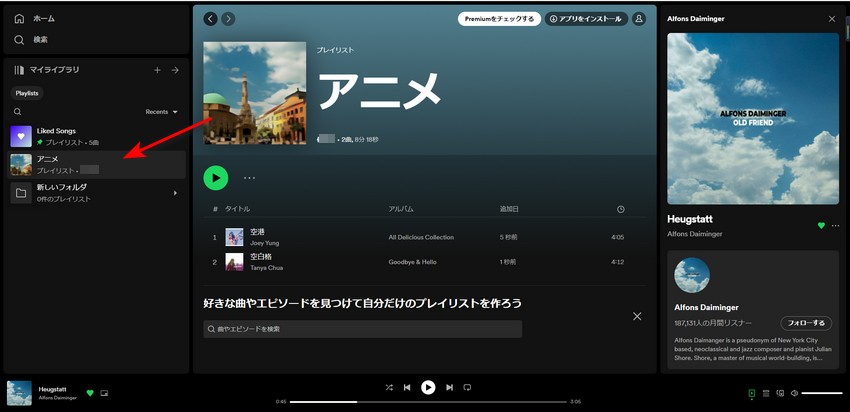Expand 新しいフォルダ folder arrow
Image resolution: width=850 pixels, height=412 pixels.
pyautogui.click(x=175, y=193)
